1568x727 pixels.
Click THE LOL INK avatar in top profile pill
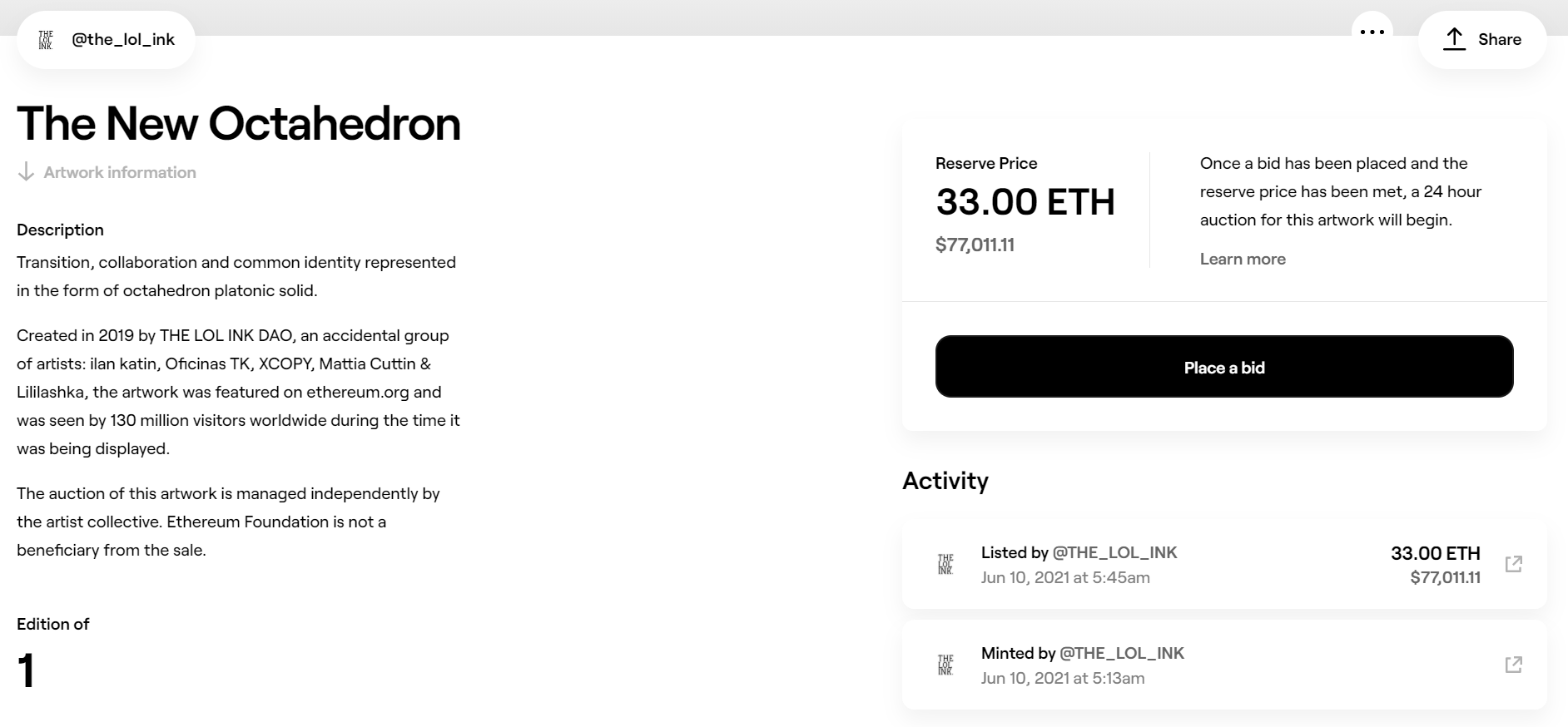(46, 40)
